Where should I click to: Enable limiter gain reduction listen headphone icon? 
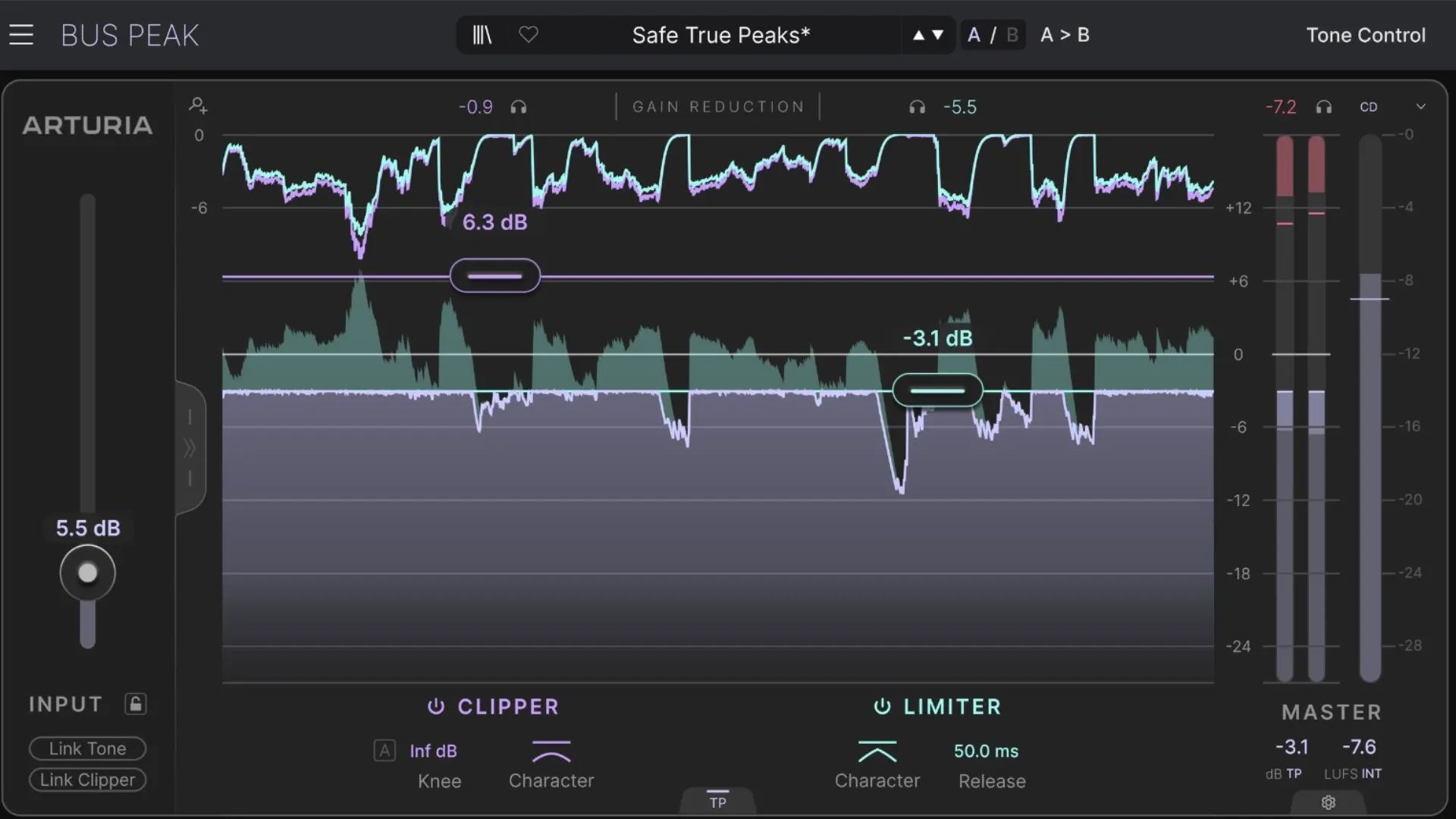[917, 107]
